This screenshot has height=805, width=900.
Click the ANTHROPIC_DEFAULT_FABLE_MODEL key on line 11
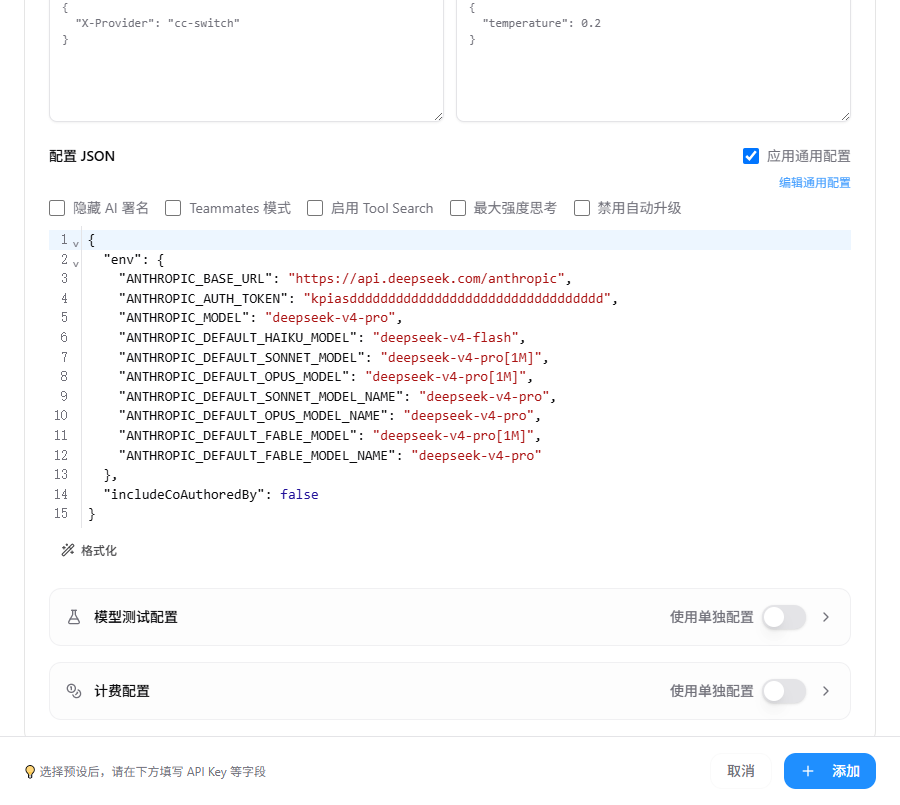[x=238, y=436]
